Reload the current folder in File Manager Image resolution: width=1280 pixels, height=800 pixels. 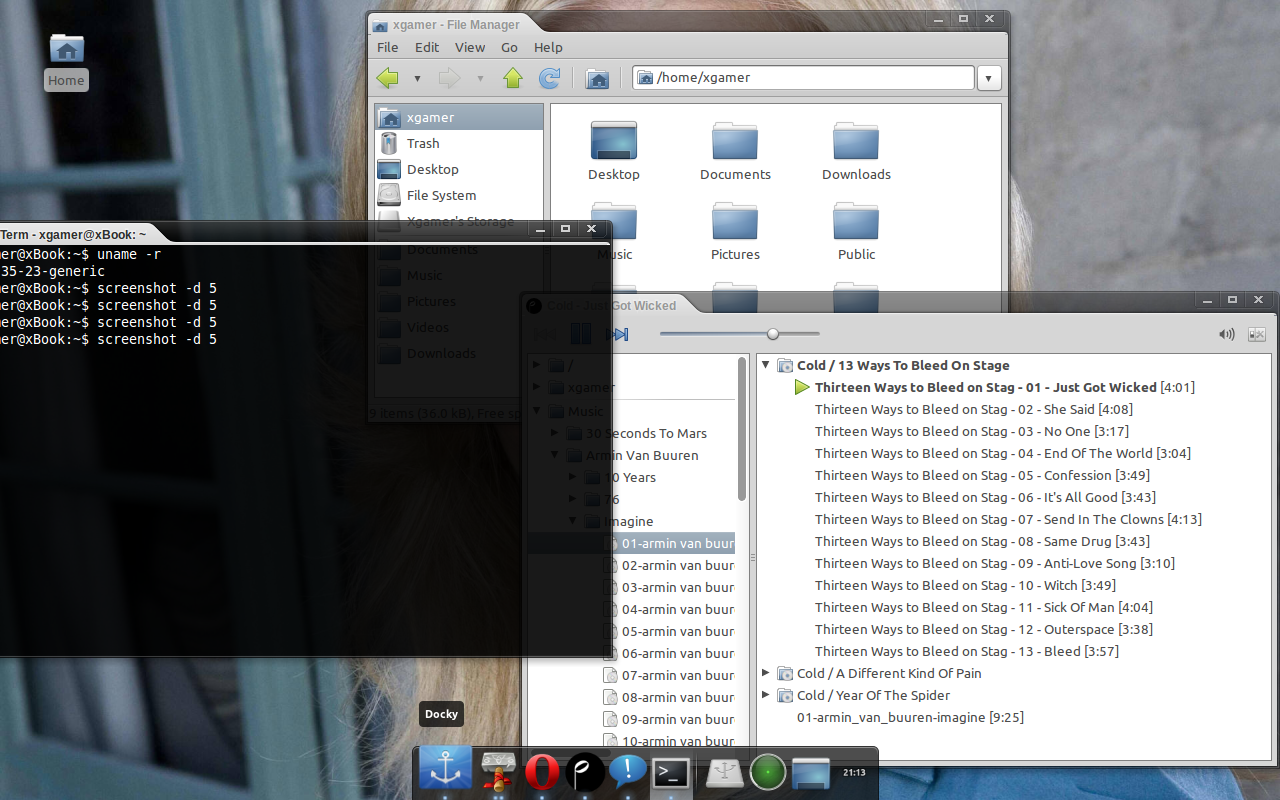(549, 78)
